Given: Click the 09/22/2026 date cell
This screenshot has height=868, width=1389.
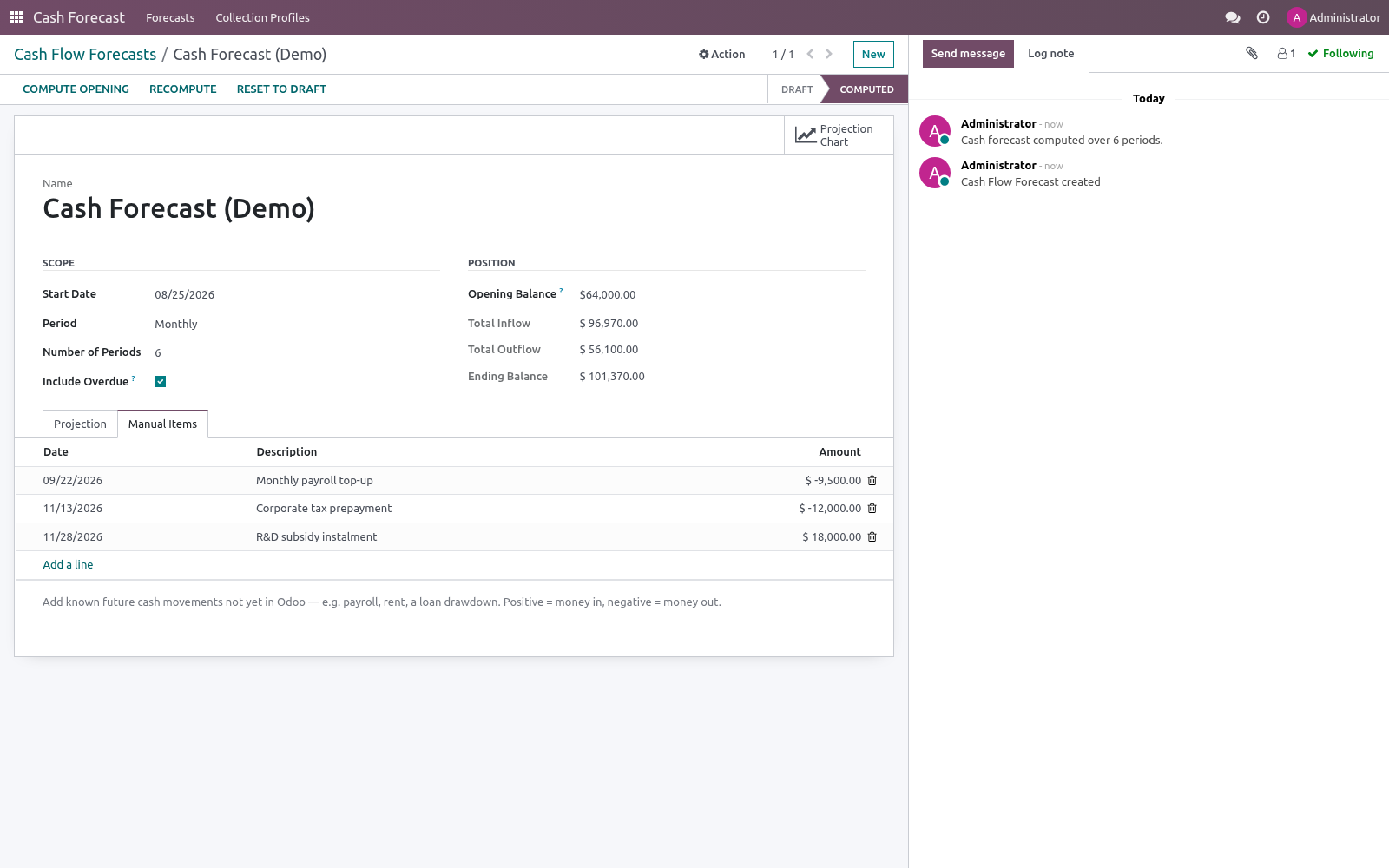Looking at the screenshot, I should 73,481.
